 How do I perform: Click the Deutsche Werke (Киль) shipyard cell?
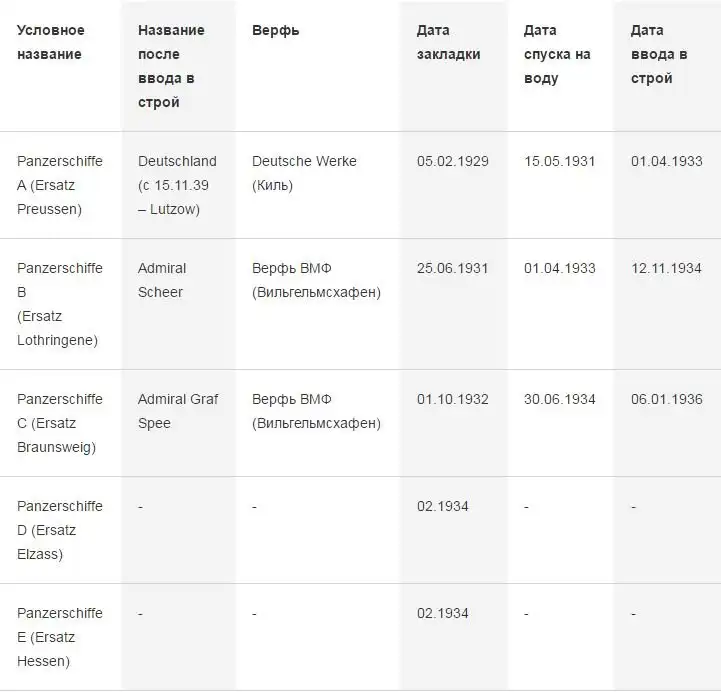point(304,173)
